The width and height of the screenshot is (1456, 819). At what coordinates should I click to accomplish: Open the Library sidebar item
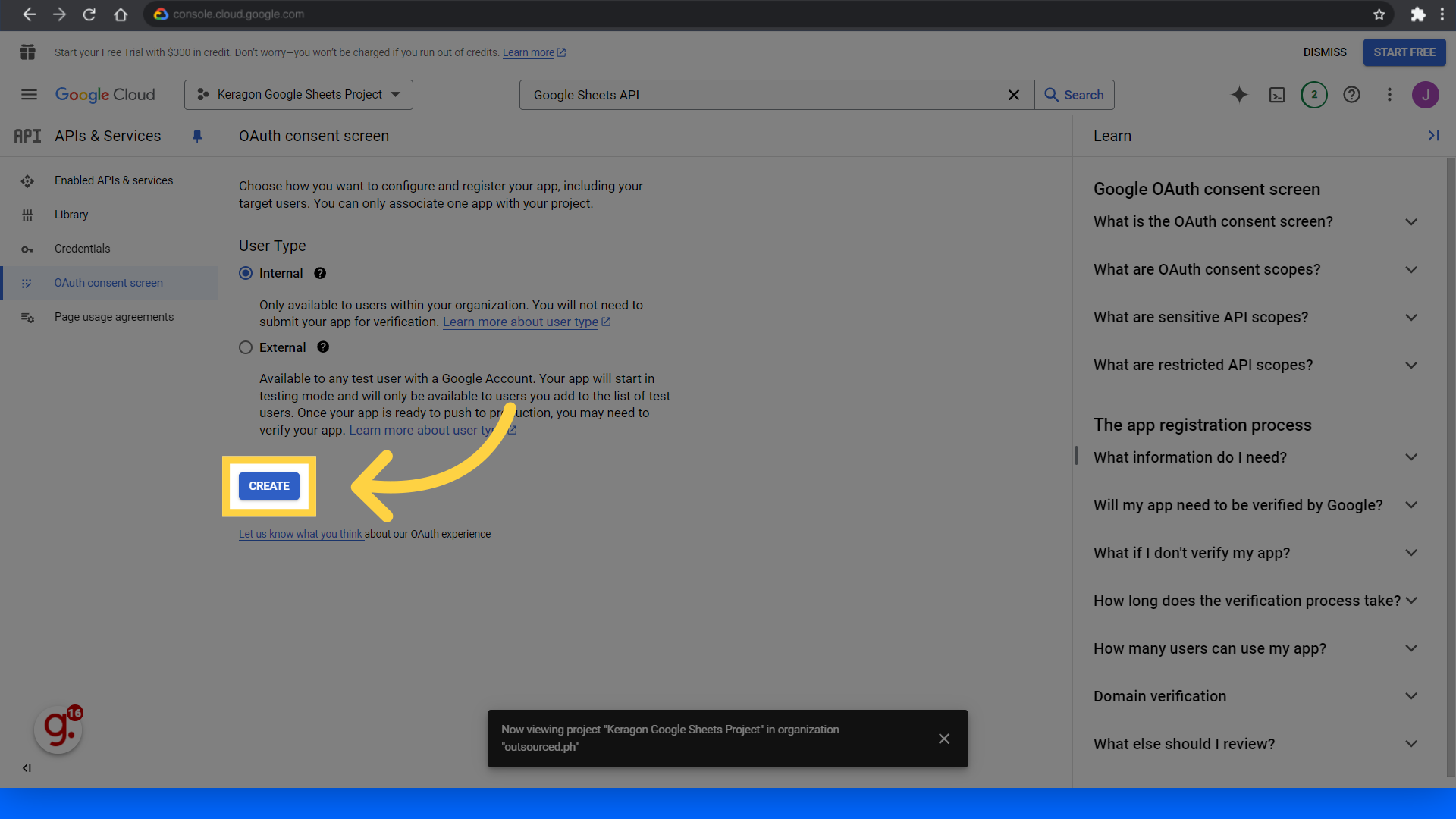(x=109, y=215)
